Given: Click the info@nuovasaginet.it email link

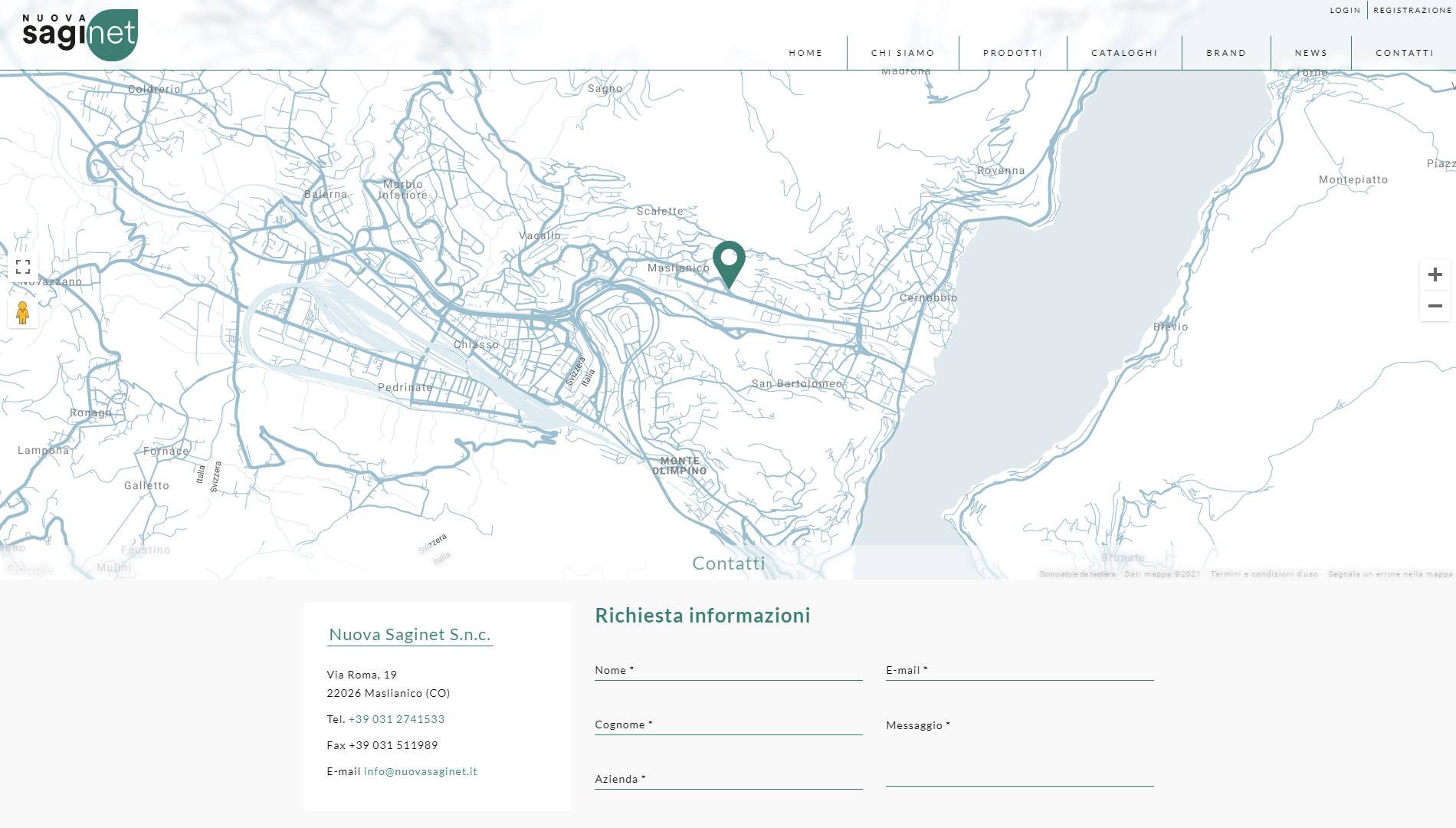Looking at the screenshot, I should click(x=420, y=771).
